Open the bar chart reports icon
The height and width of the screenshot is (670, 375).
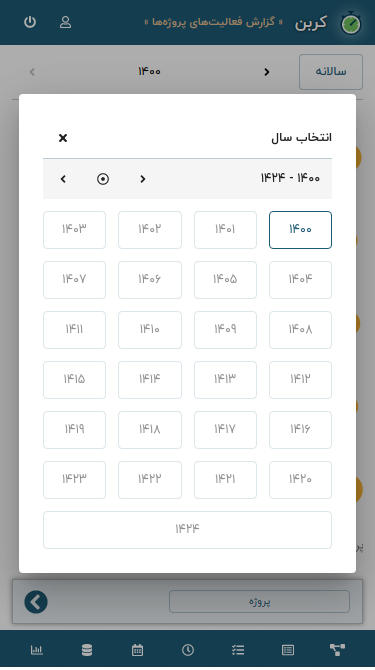[x=37, y=650]
